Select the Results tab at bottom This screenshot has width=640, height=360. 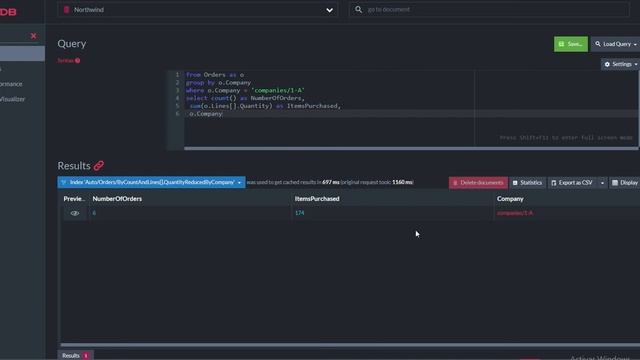point(76,356)
